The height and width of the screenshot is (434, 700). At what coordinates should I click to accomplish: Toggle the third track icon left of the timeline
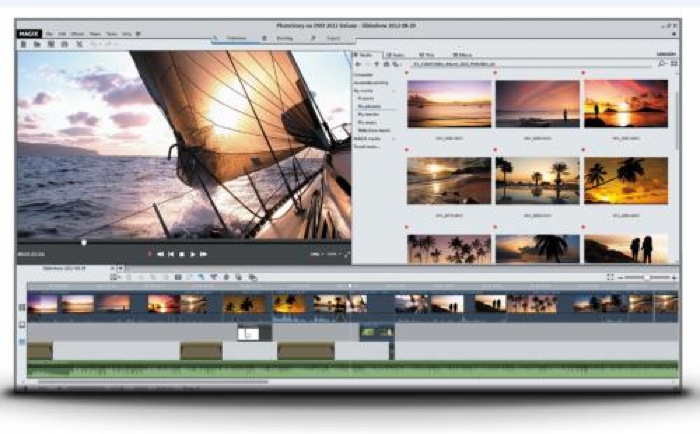(x=22, y=341)
